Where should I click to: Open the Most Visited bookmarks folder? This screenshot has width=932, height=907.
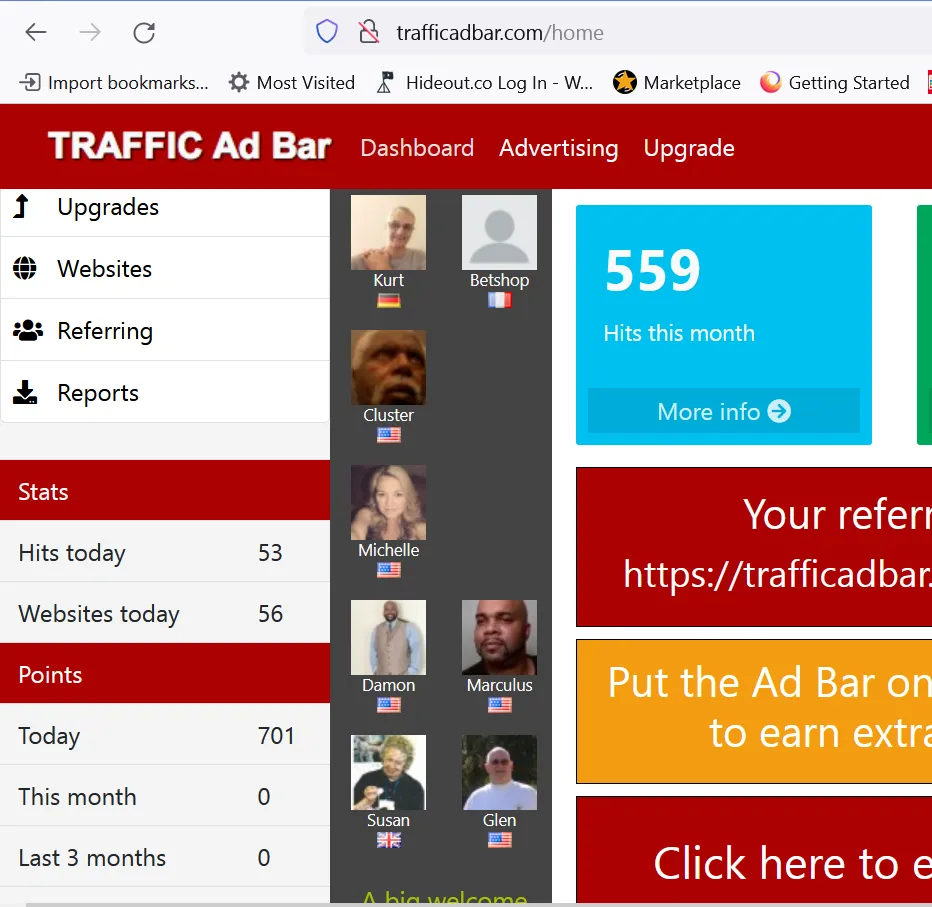pyautogui.click(x=292, y=83)
